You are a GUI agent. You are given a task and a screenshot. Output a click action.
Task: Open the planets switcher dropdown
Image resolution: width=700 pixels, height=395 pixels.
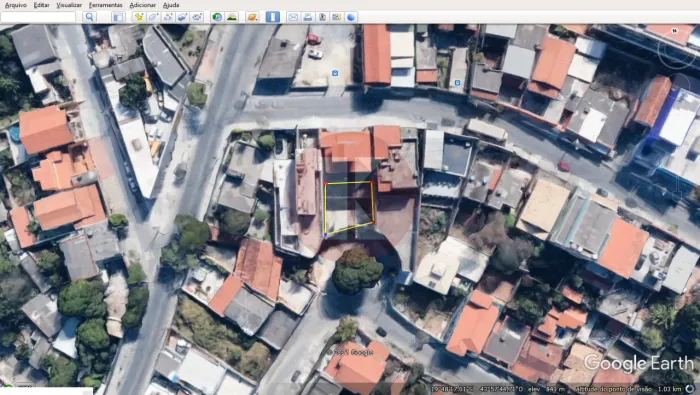252,17
